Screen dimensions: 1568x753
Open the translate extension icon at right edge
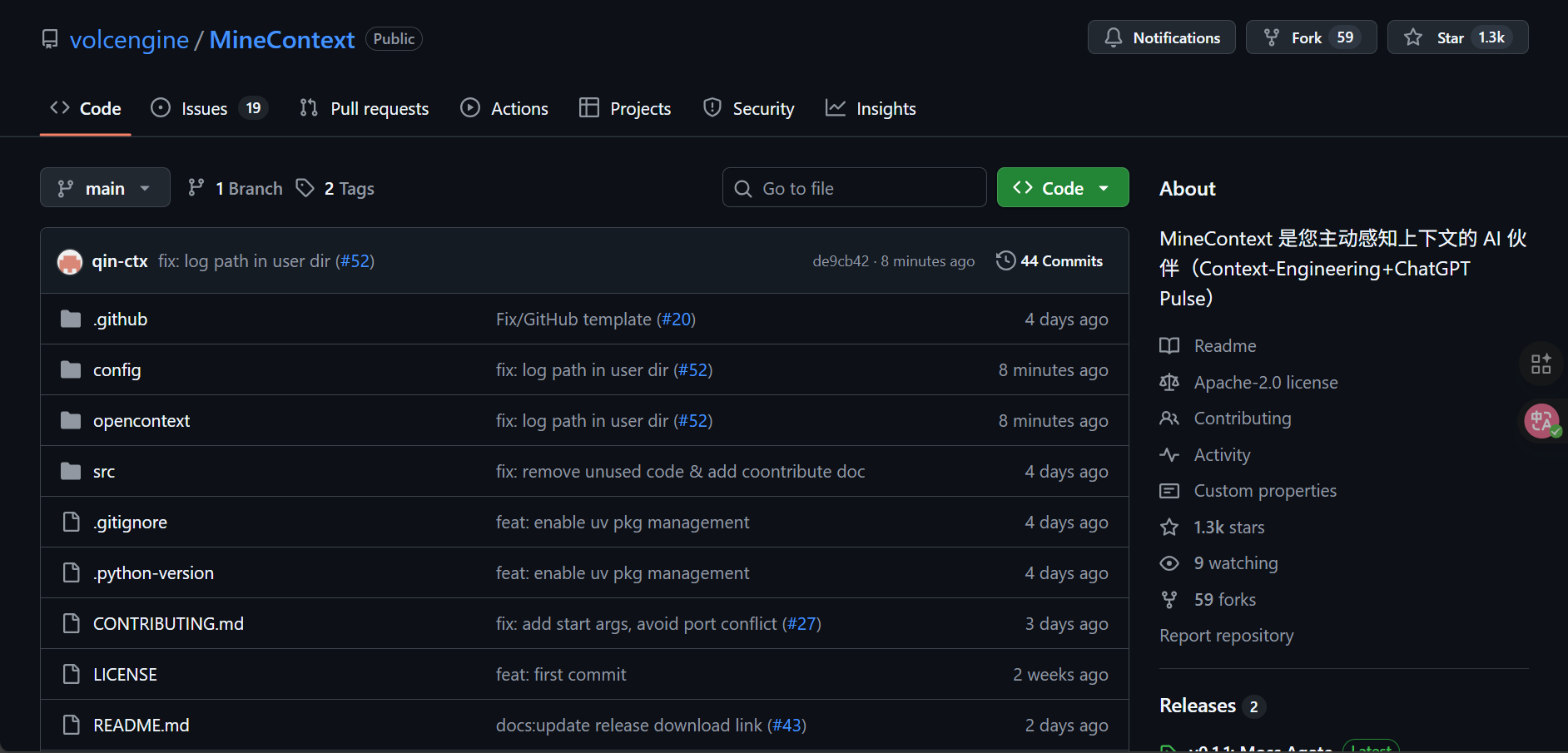1541,421
